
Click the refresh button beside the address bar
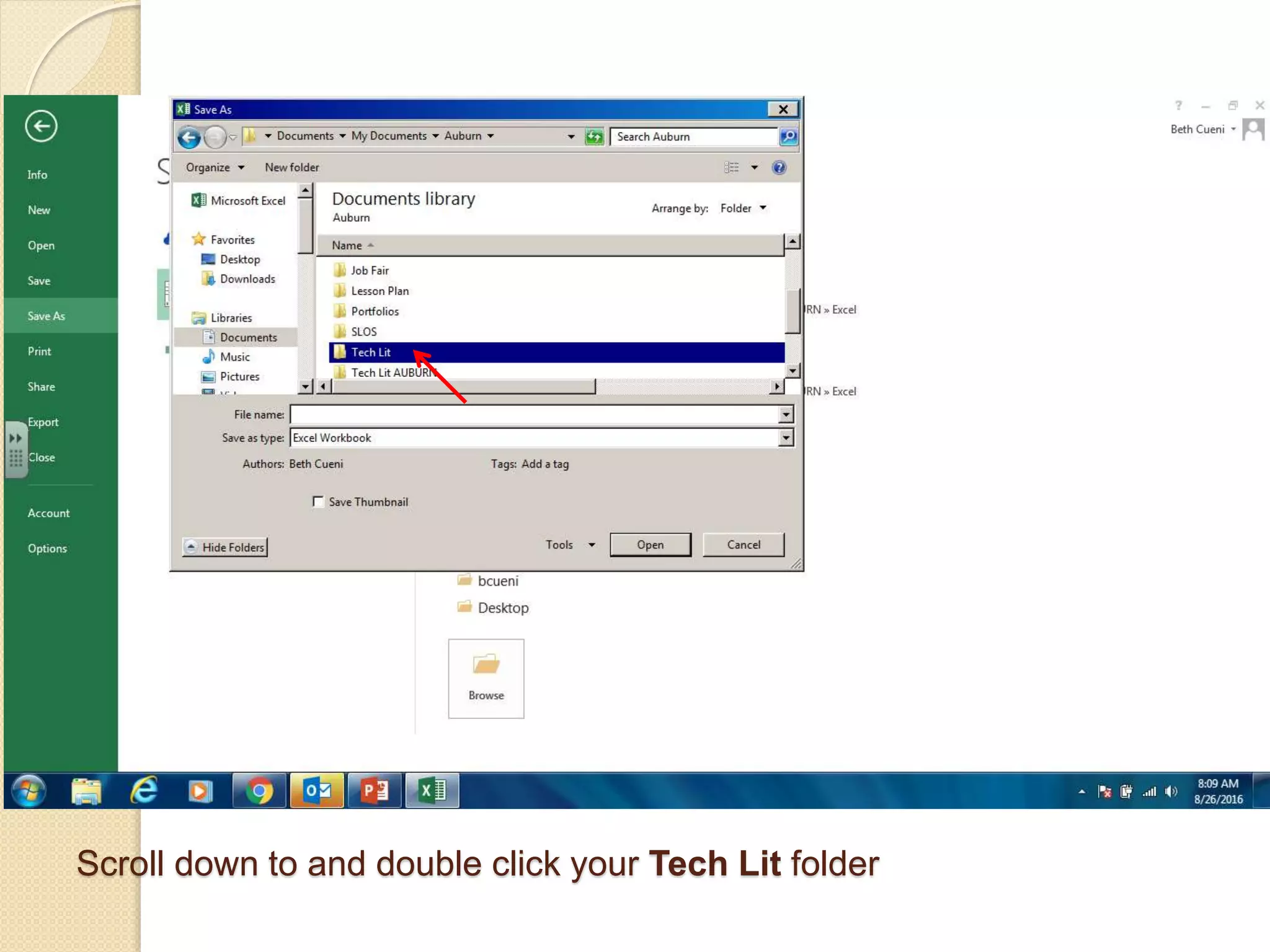point(594,136)
